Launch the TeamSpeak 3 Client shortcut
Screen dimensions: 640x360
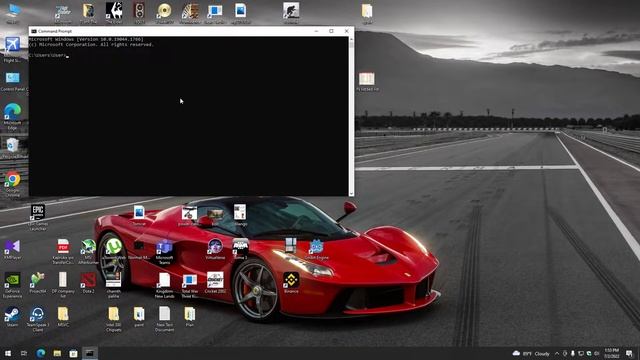click(x=38, y=319)
